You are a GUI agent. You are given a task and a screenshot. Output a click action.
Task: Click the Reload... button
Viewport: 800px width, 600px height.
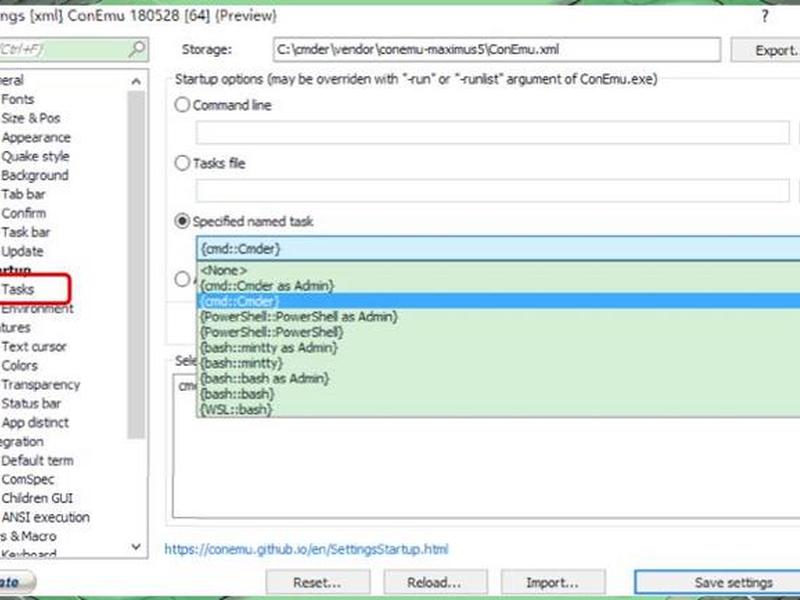tap(435, 582)
